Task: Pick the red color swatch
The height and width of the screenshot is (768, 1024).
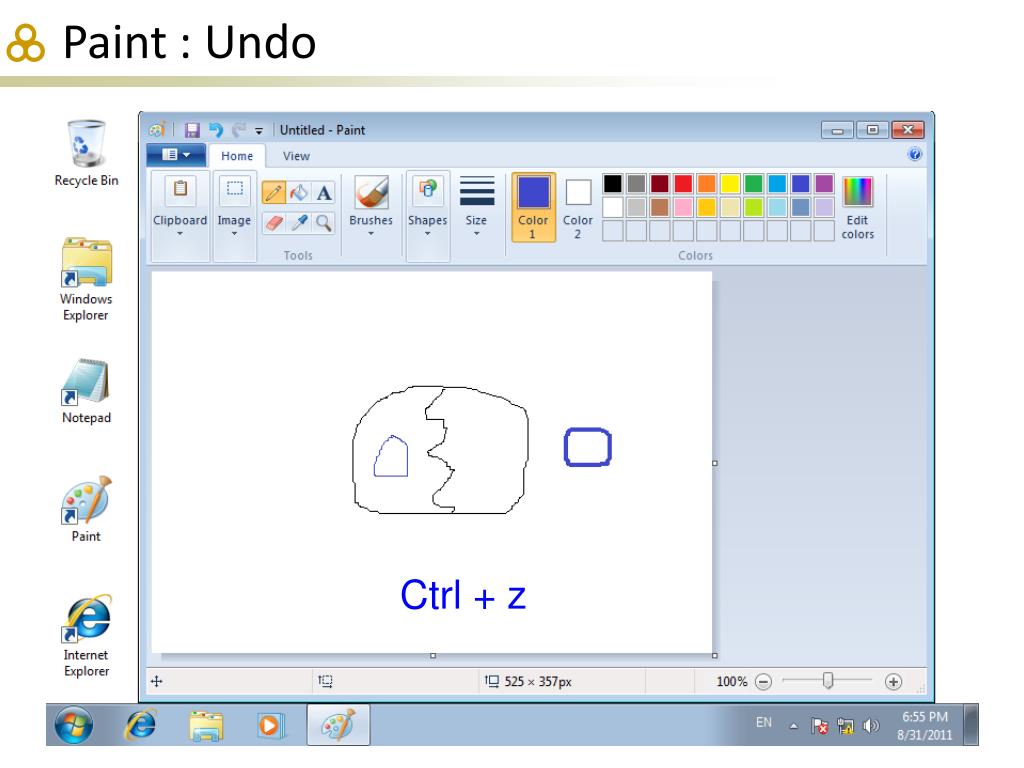Action: pyautogui.click(x=683, y=184)
